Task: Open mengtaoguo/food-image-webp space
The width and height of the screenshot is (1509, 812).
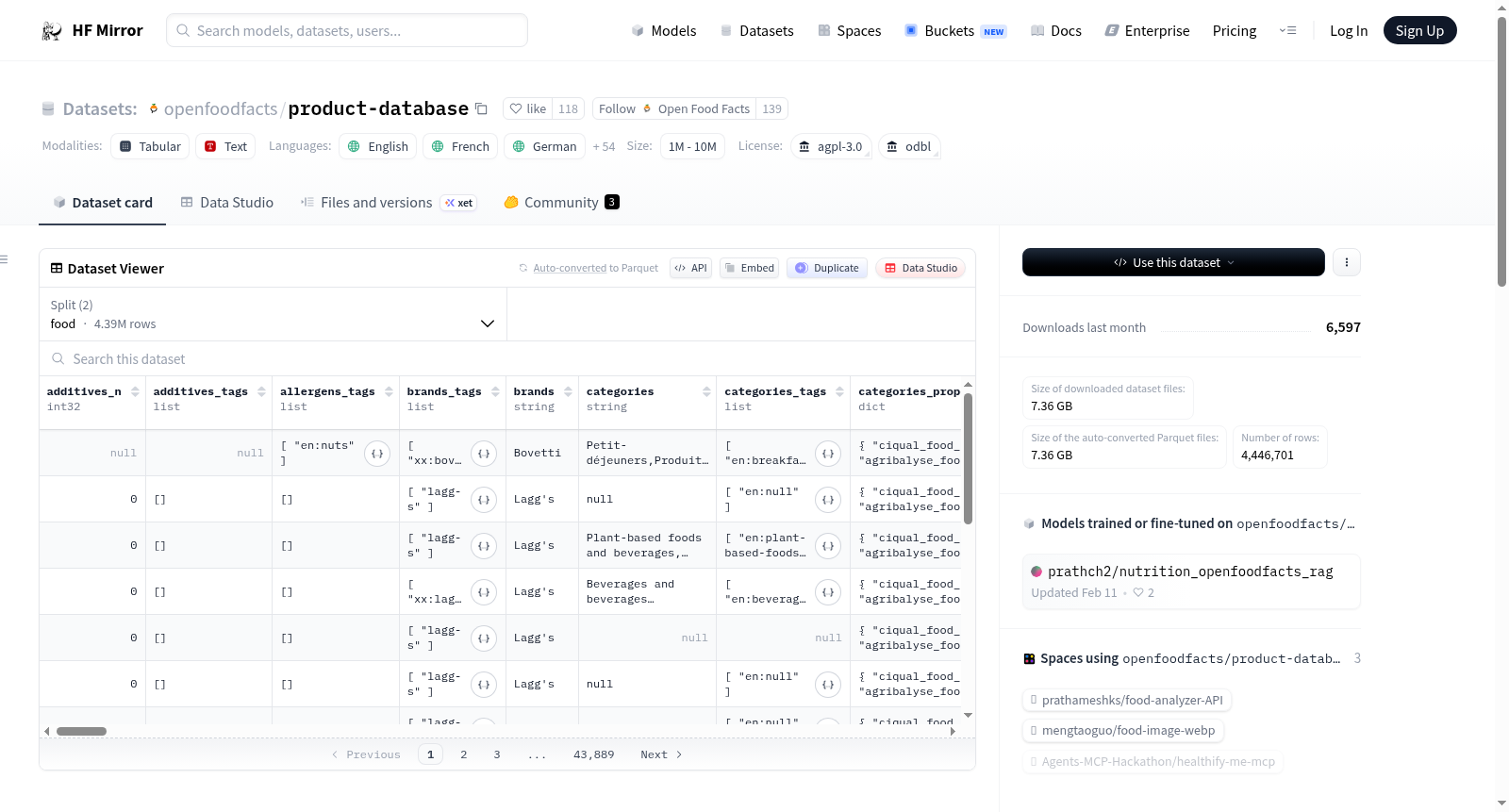Action: coord(1123,730)
